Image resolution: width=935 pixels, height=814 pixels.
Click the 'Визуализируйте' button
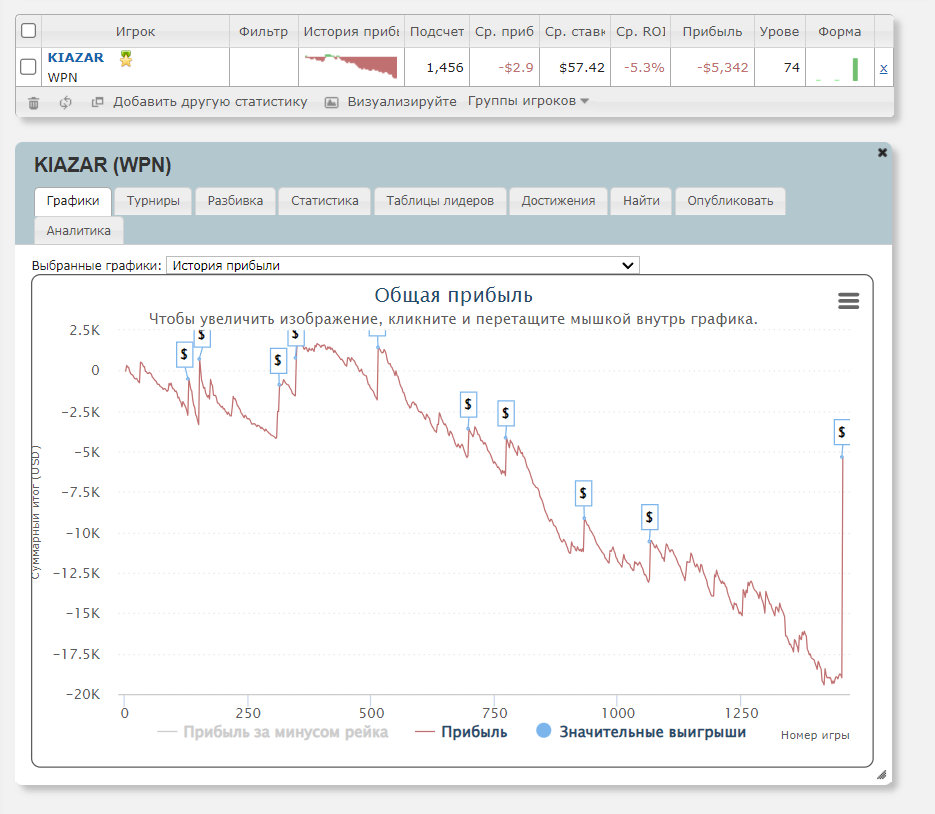coord(391,102)
